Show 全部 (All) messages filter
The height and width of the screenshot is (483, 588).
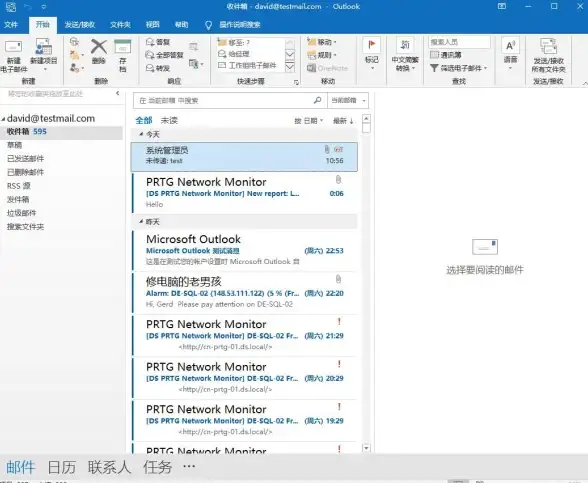point(144,120)
